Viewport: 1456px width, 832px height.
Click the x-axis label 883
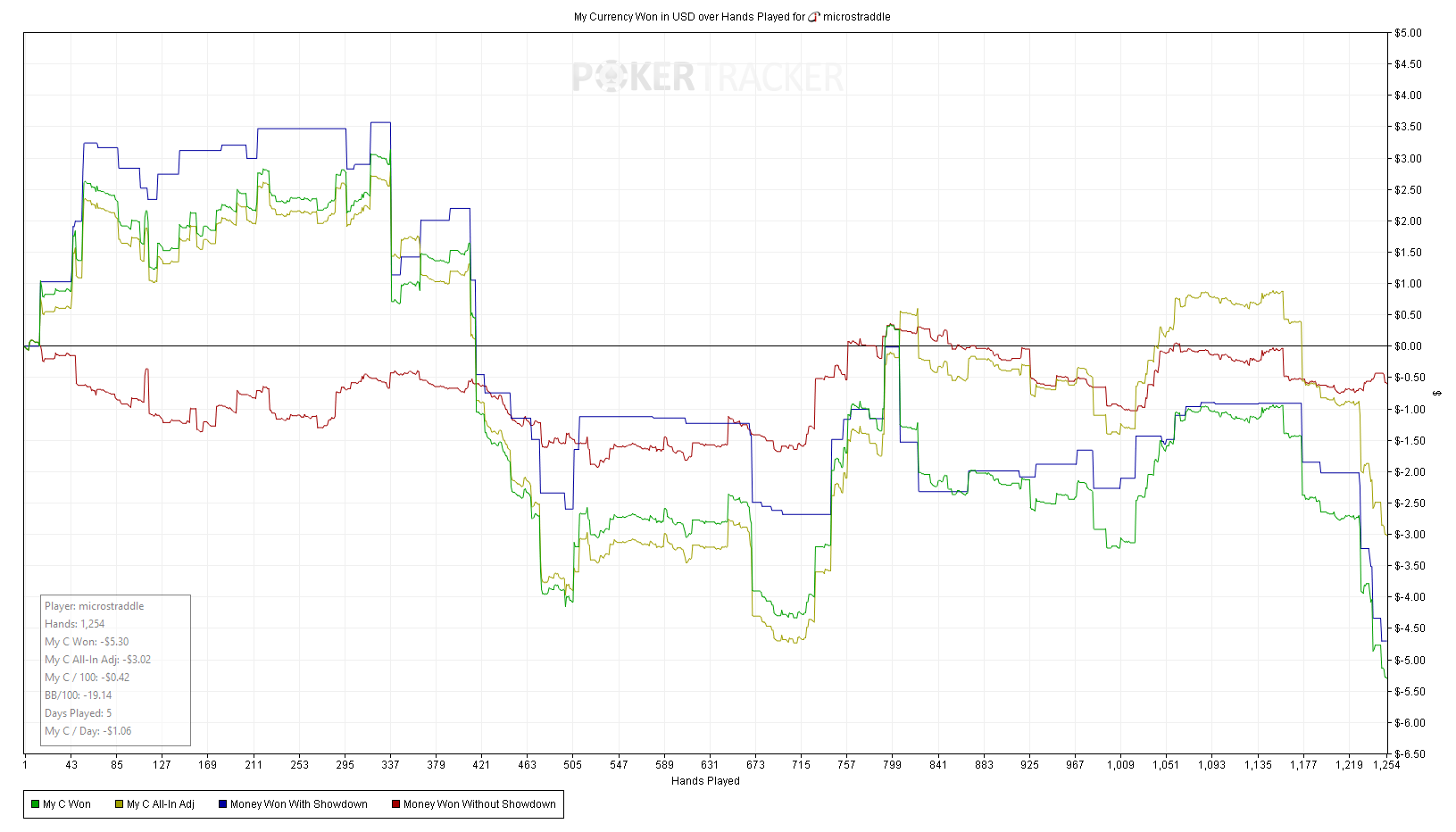[x=985, y=765]
